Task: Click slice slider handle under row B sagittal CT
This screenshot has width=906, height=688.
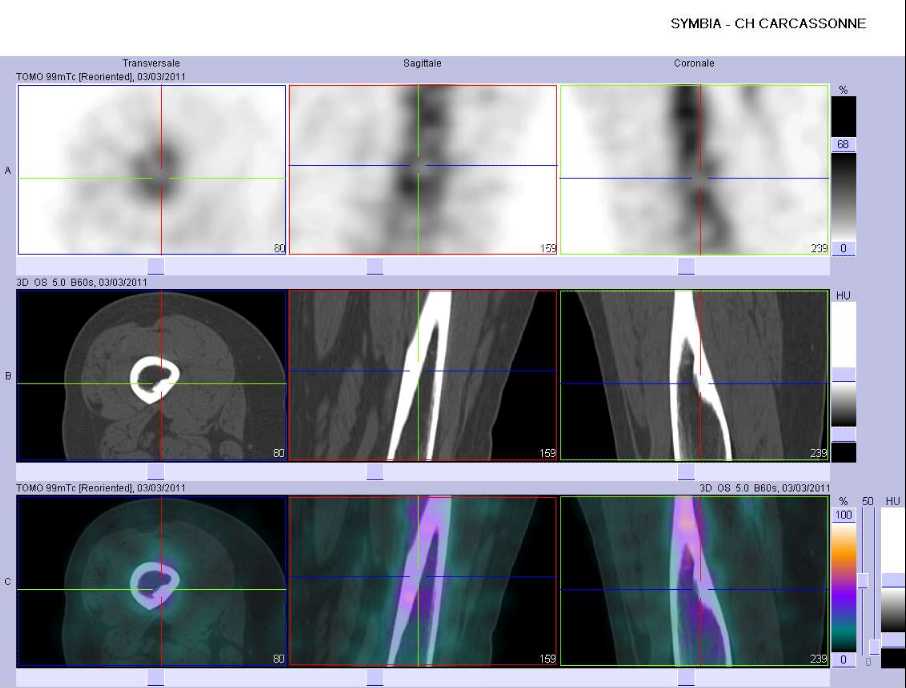Action: (x=374, y=472)
